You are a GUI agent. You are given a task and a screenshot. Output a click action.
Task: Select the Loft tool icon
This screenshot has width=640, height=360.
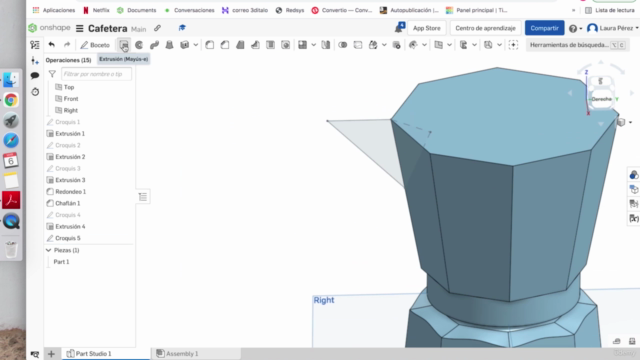[x=169, y=45]
